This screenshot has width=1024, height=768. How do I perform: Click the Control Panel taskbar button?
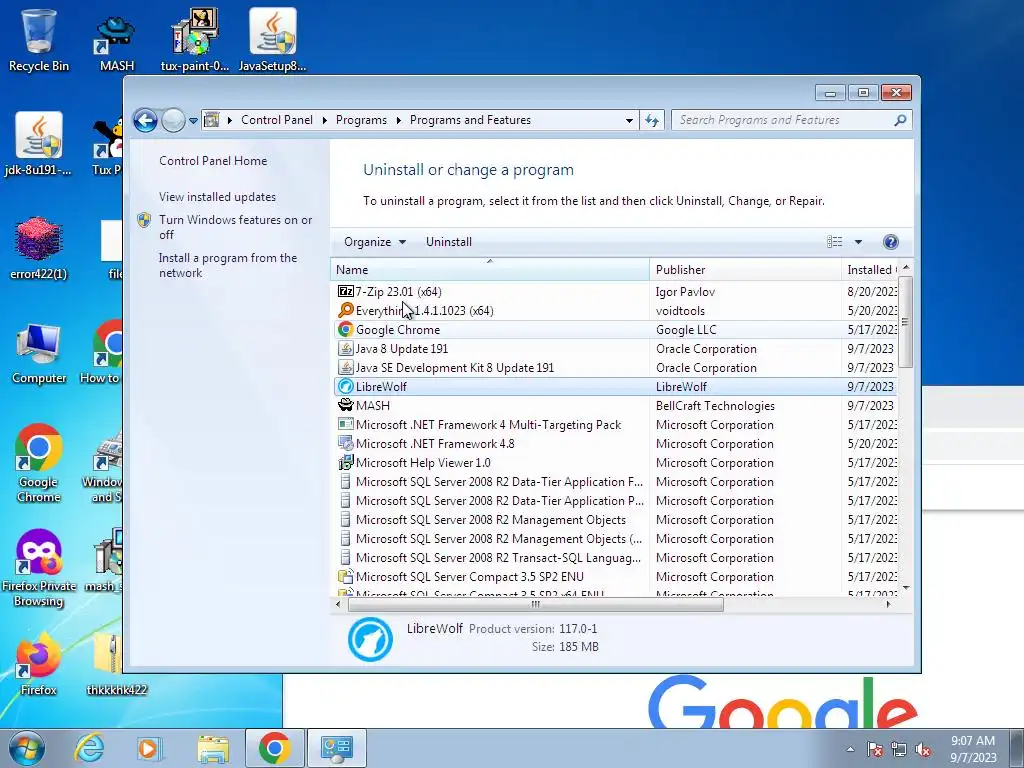point(337,748)
